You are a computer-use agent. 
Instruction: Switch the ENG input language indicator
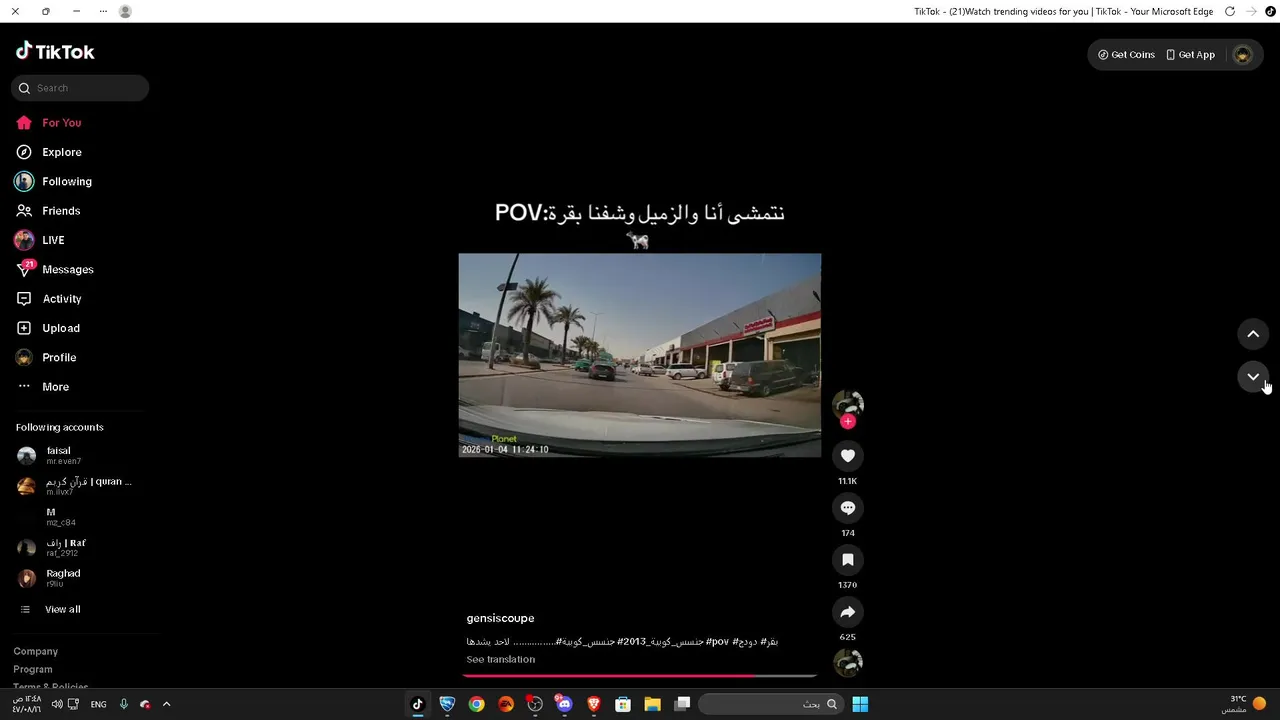coord(98,704)
